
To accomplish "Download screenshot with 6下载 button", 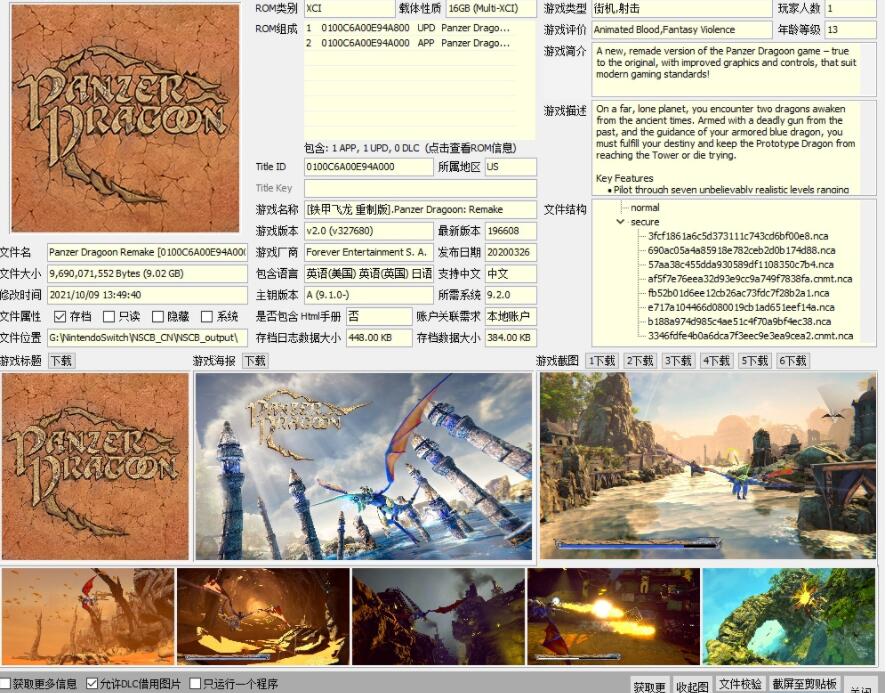I will pos(793,361).
